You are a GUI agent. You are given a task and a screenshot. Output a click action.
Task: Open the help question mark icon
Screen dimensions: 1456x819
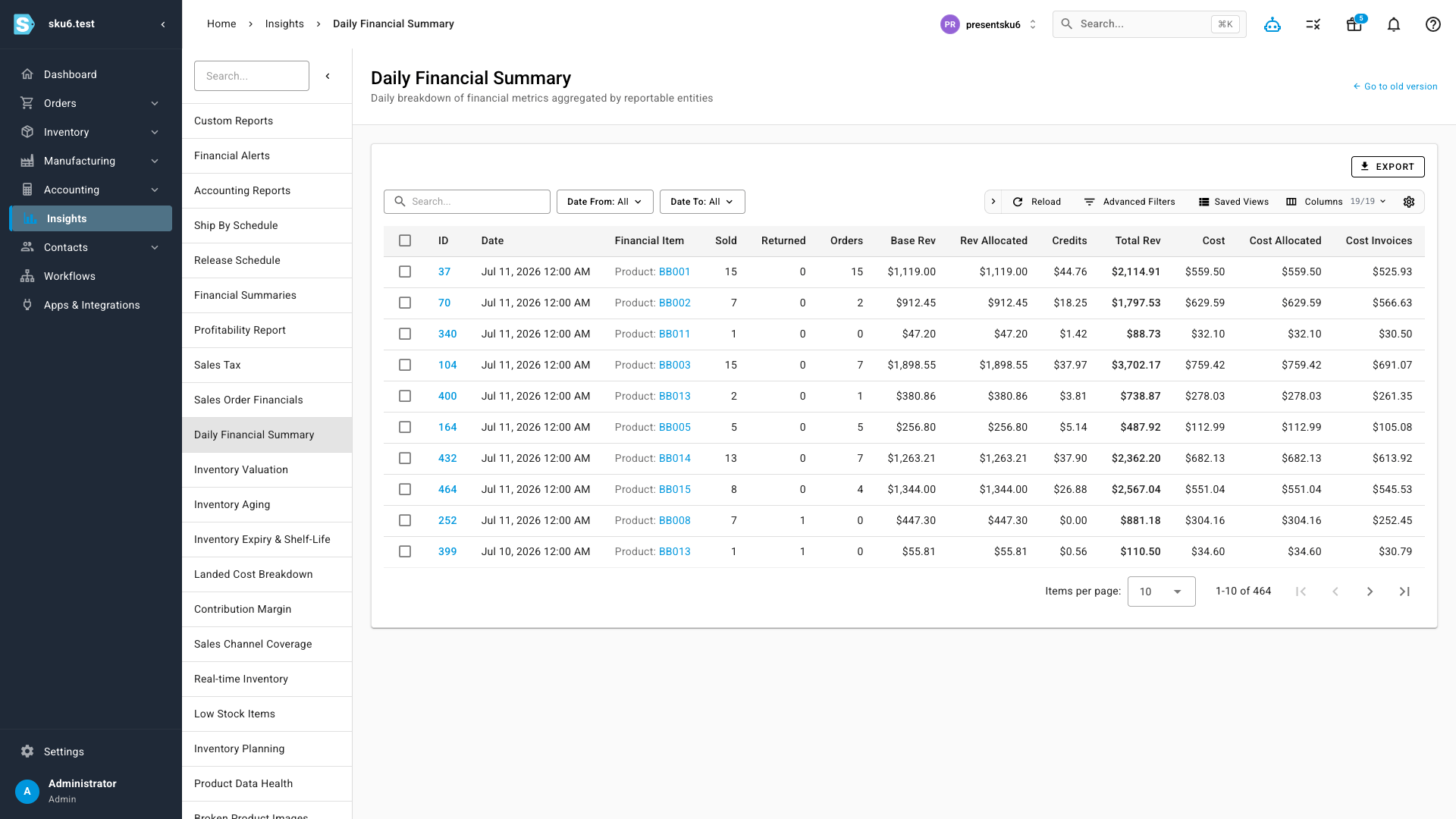(1432, 24)
